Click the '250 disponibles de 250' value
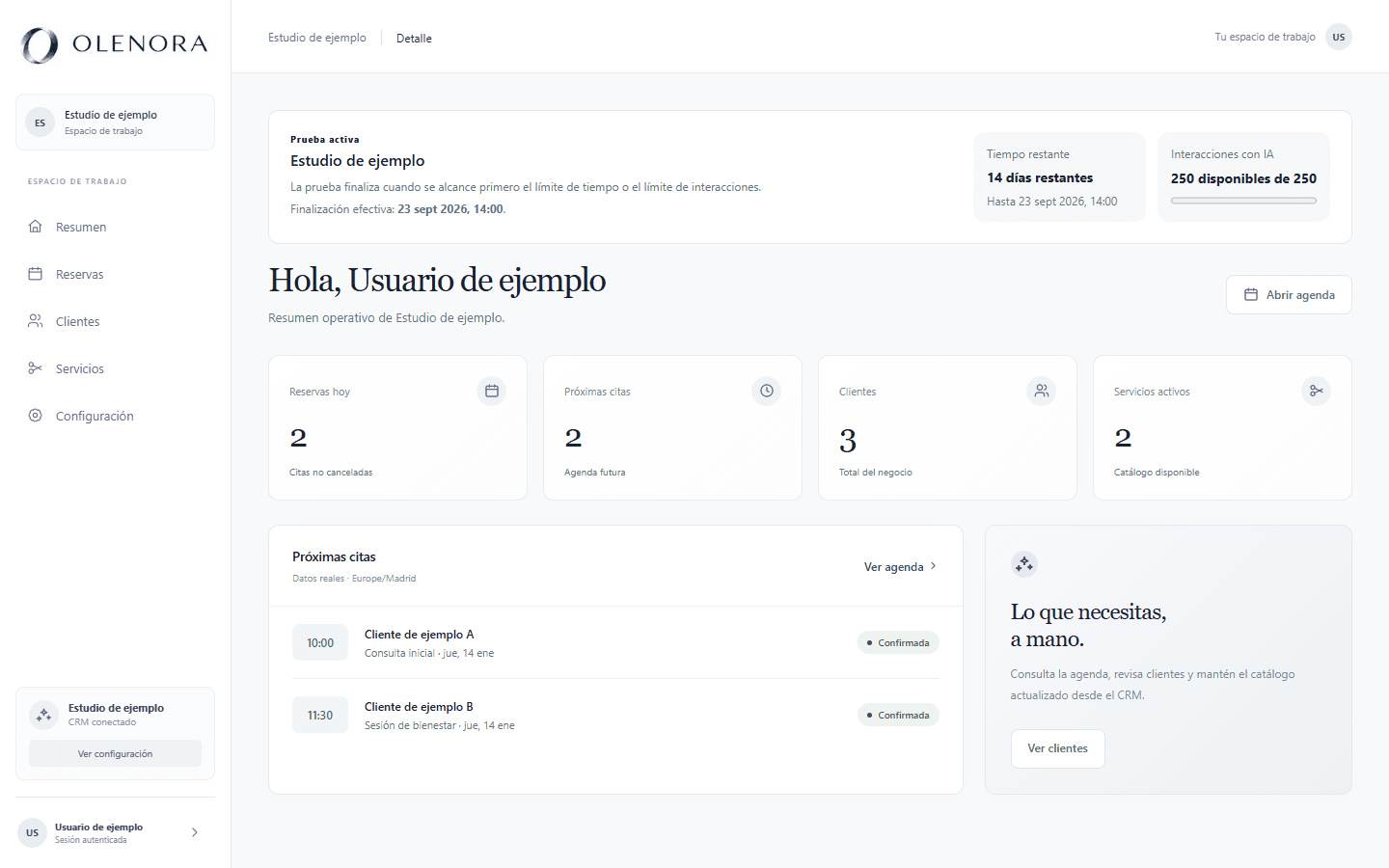 click(1243, 178)
